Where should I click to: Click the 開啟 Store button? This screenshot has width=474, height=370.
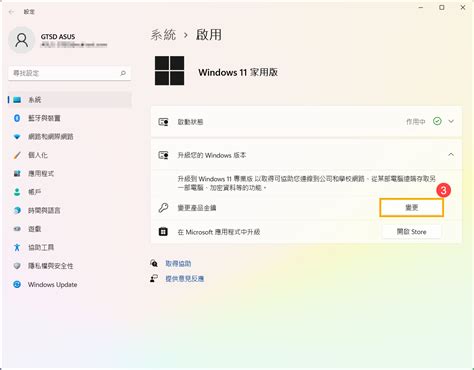click(x=411, y=232)
